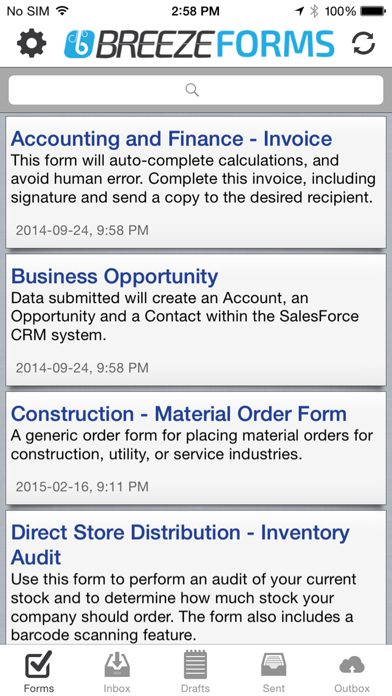Tap the Invoice form description text

[193, 178]
